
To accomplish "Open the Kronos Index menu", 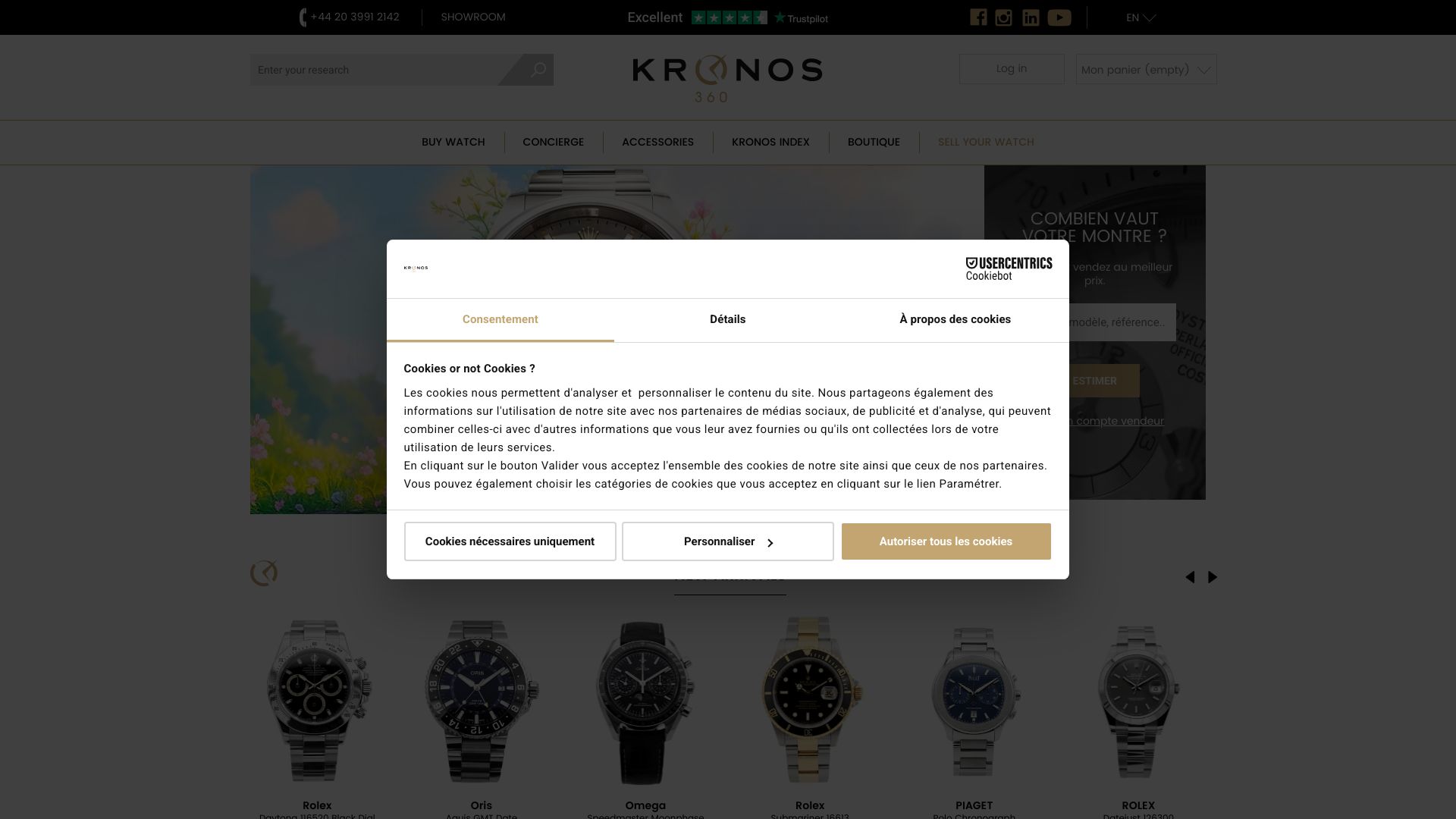I will click(770, 142).
